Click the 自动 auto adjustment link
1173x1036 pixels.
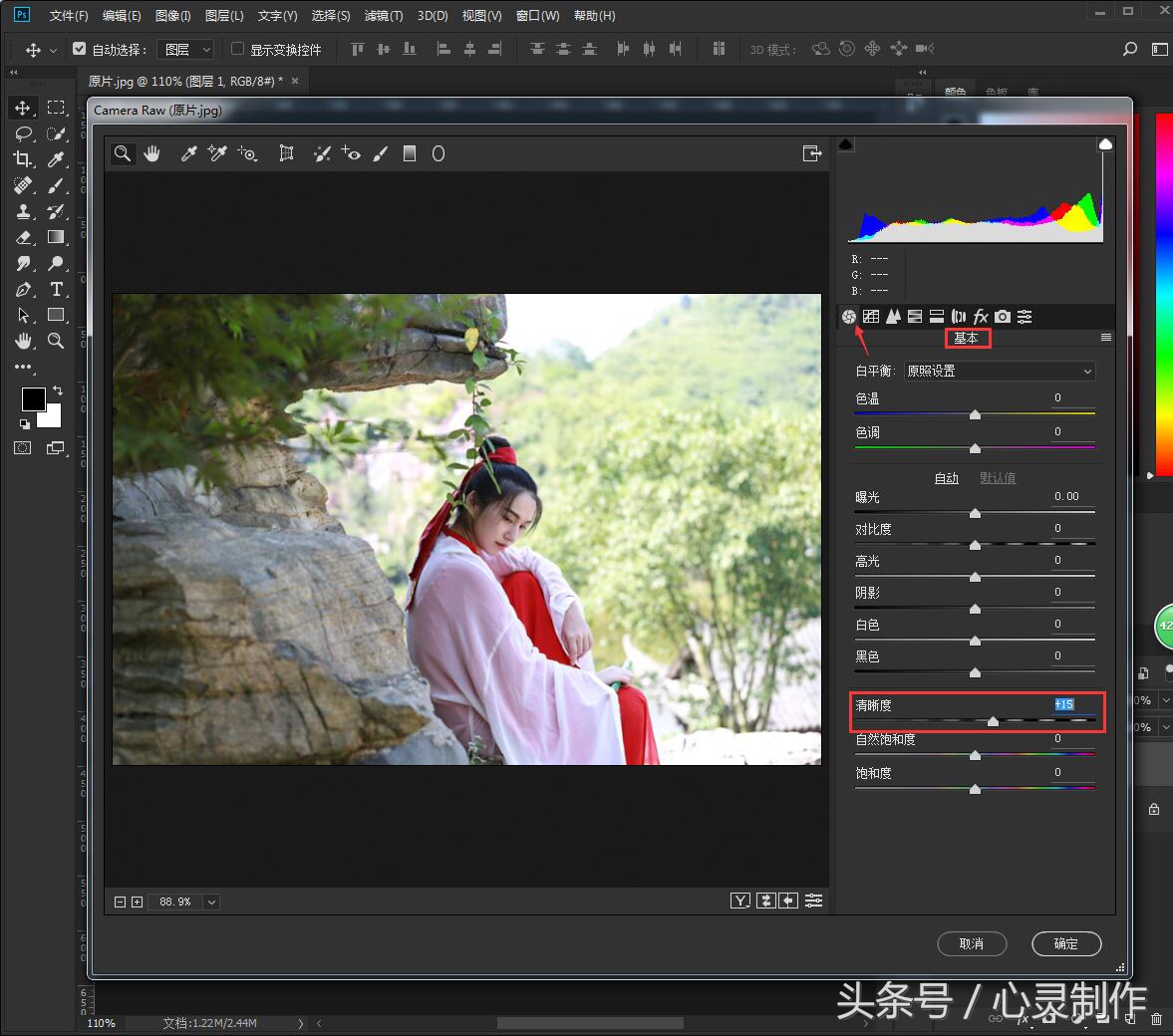point(945,478)
